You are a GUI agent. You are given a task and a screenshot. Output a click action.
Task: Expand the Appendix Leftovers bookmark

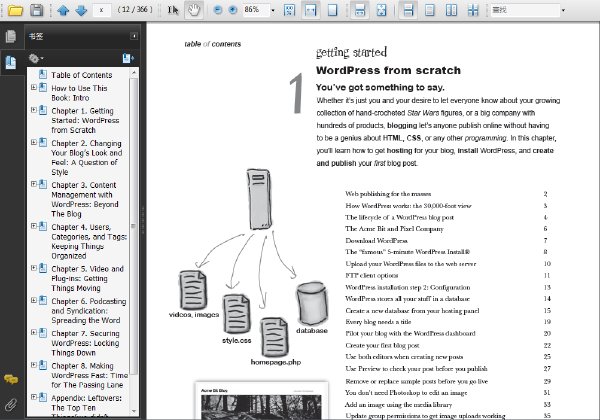(x=34, y=397)
